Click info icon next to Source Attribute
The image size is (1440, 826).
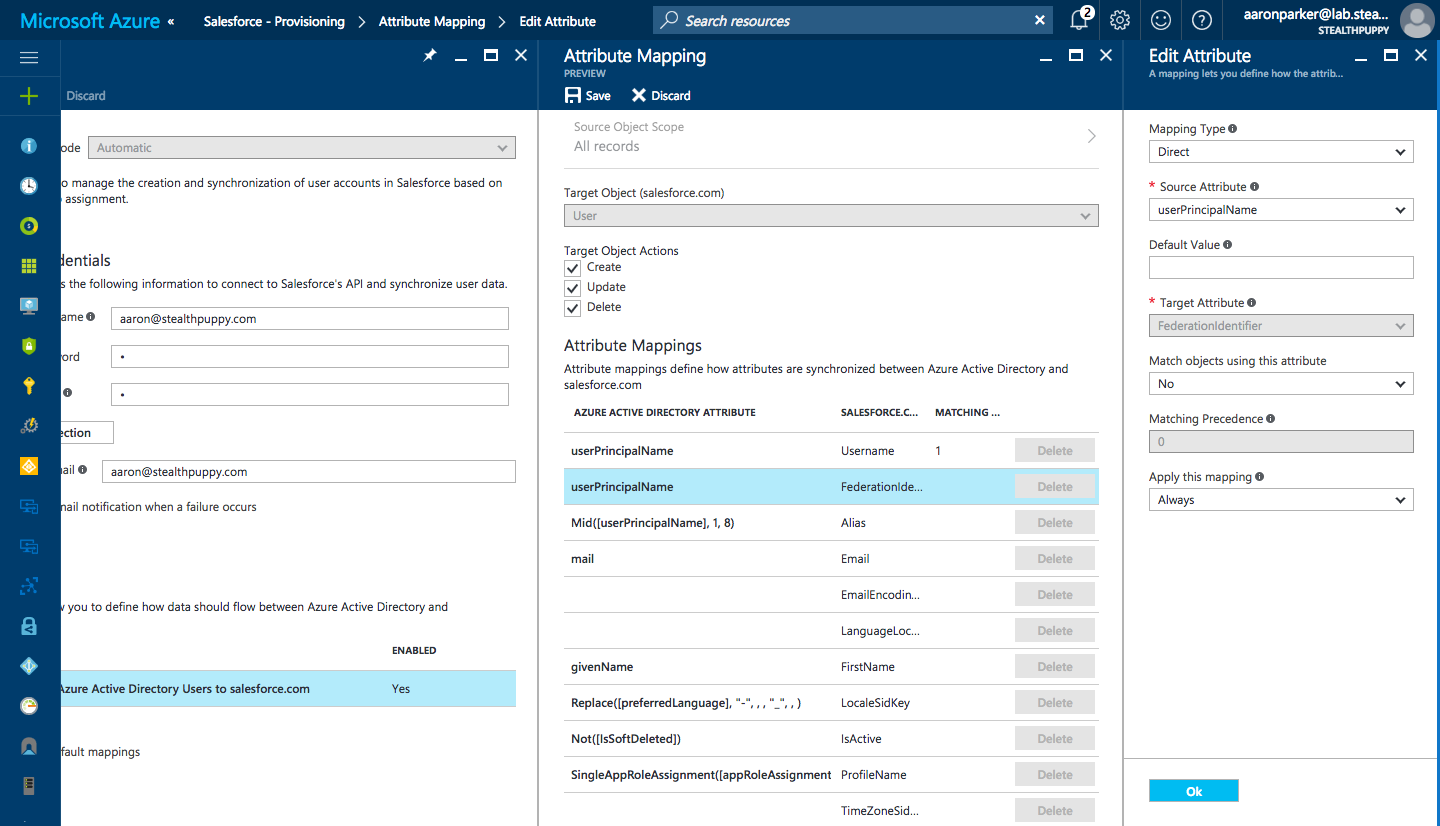(1254, 187)
